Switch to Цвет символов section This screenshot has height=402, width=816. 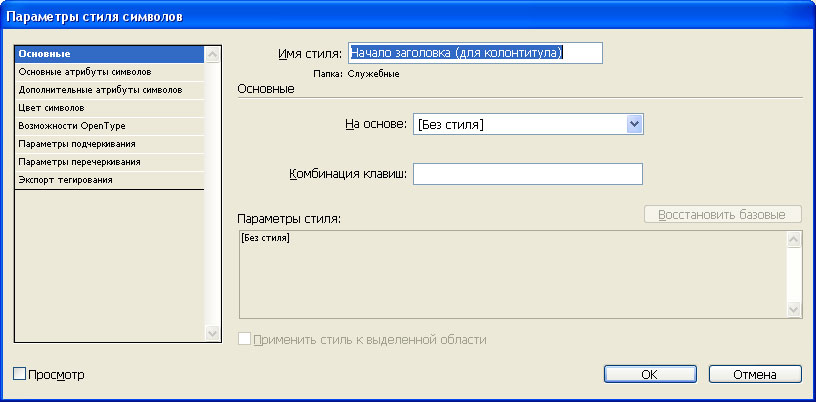[110, 108]
